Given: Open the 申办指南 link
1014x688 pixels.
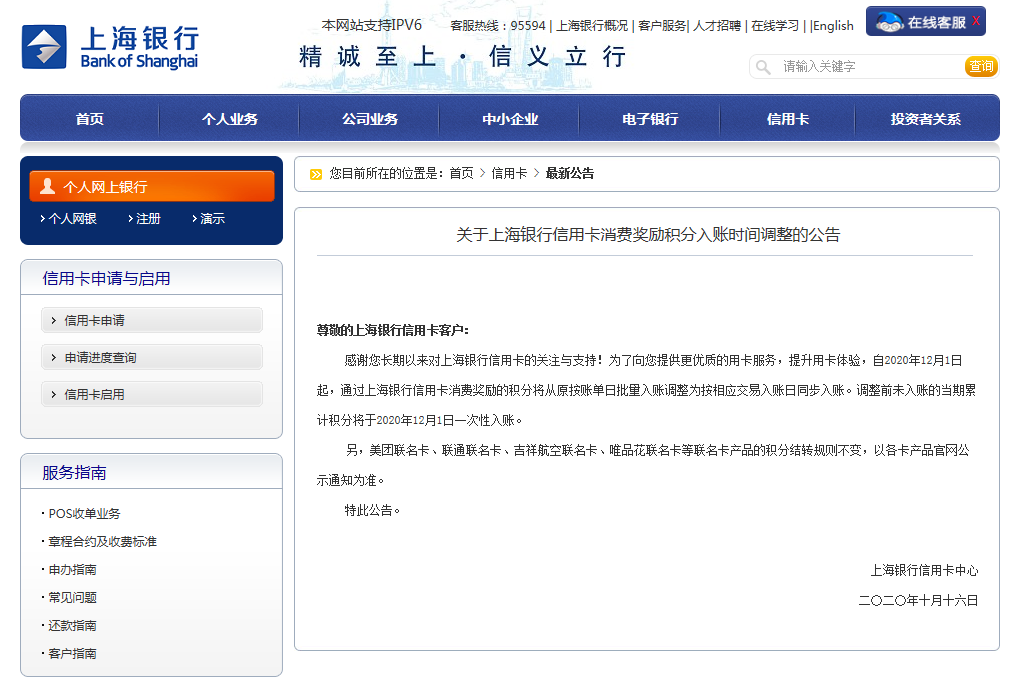Looking at the screenshot, I should point(72,570).
